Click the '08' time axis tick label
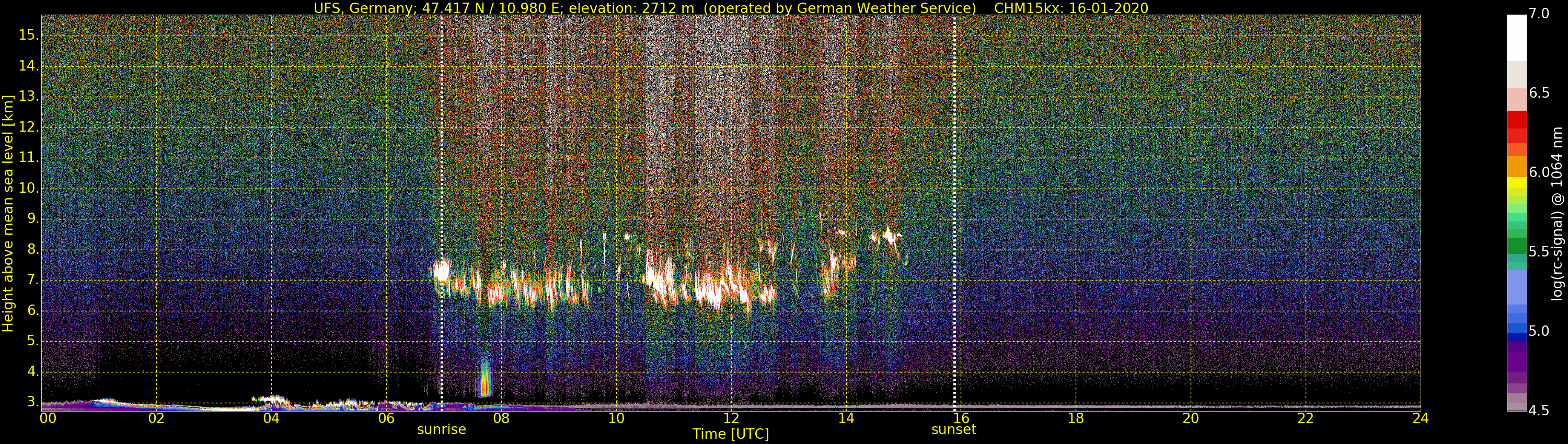 [501, 418]
